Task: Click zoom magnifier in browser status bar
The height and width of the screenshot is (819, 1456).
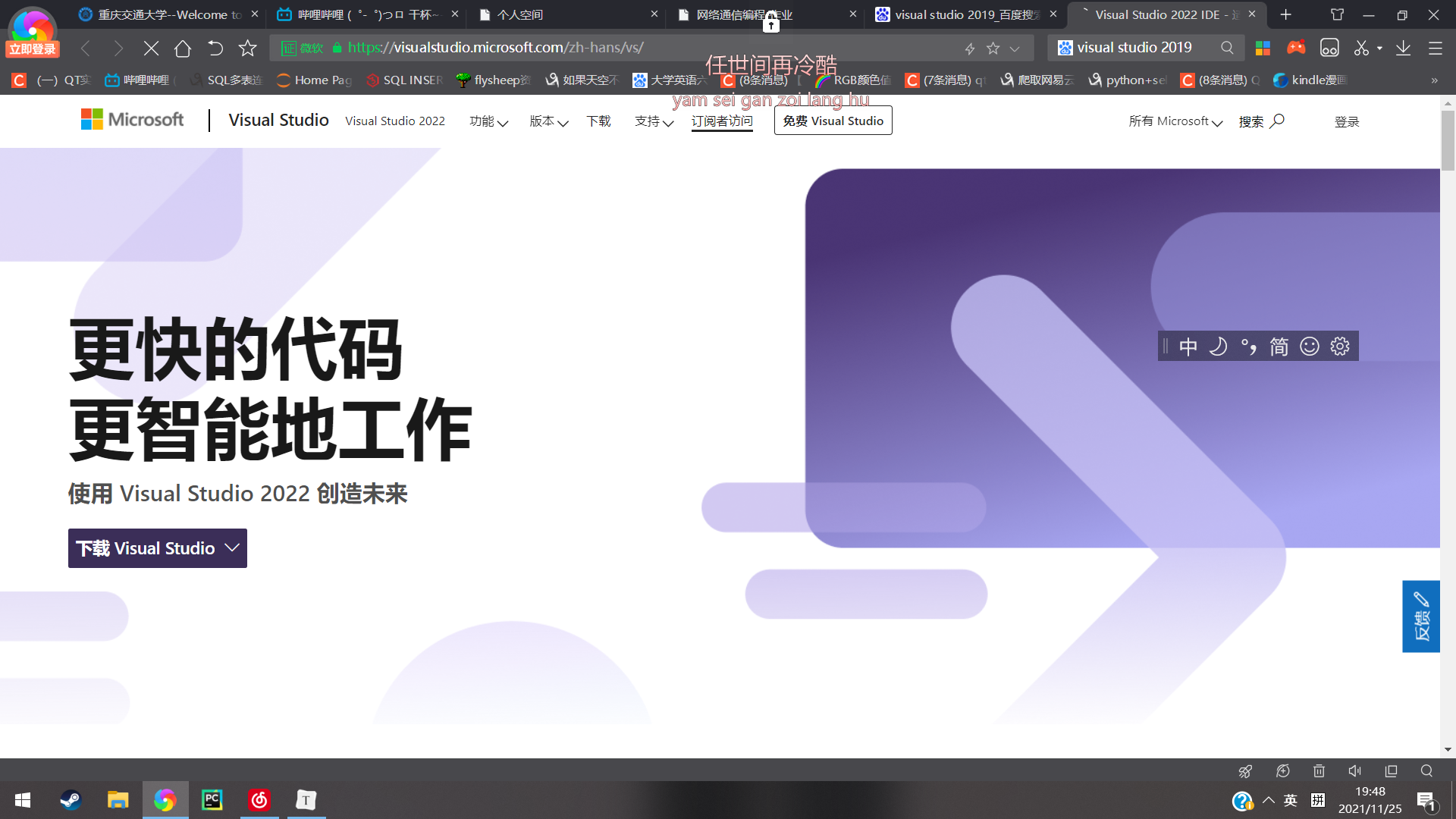Action: pos(1426,771)
